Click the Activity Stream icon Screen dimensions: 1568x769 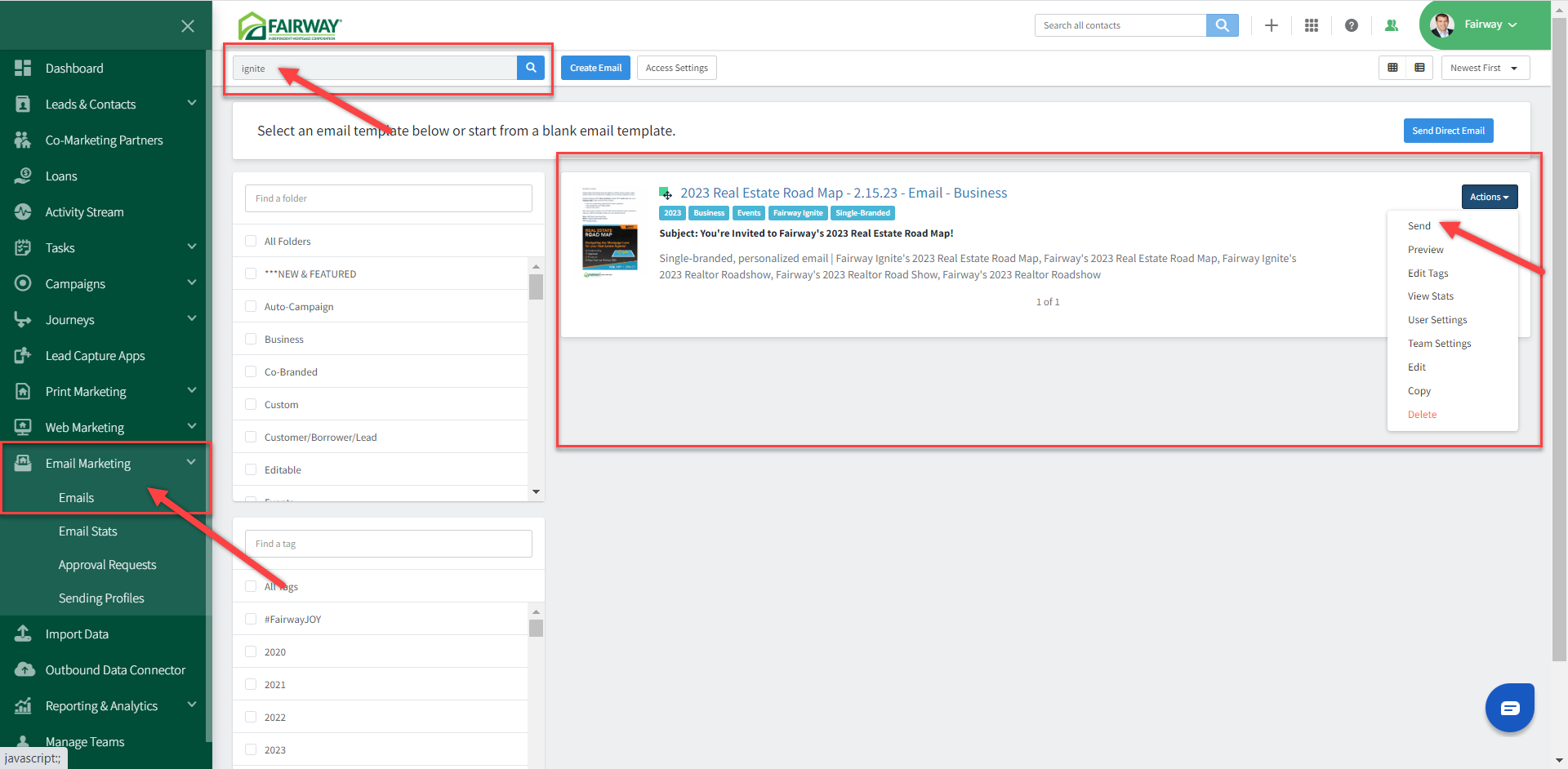coord(23,212)
